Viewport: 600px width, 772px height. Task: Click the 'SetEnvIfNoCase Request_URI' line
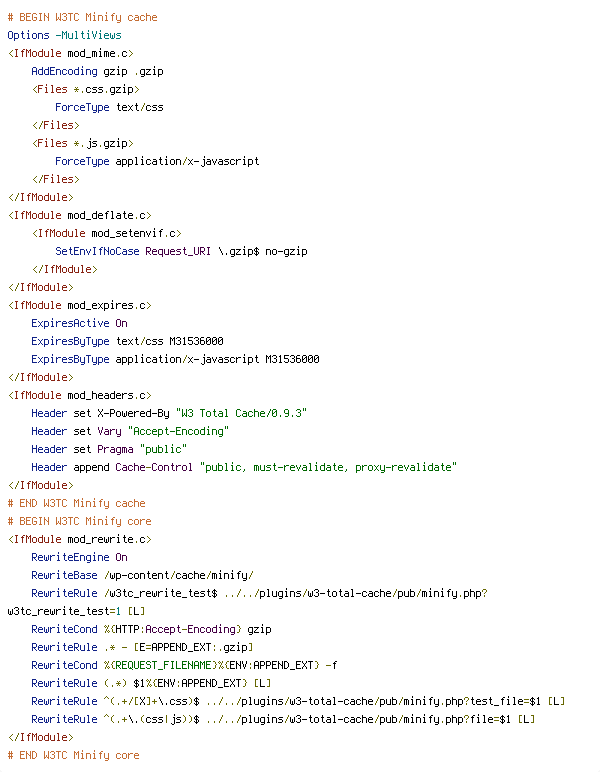(x=181, y=252)
